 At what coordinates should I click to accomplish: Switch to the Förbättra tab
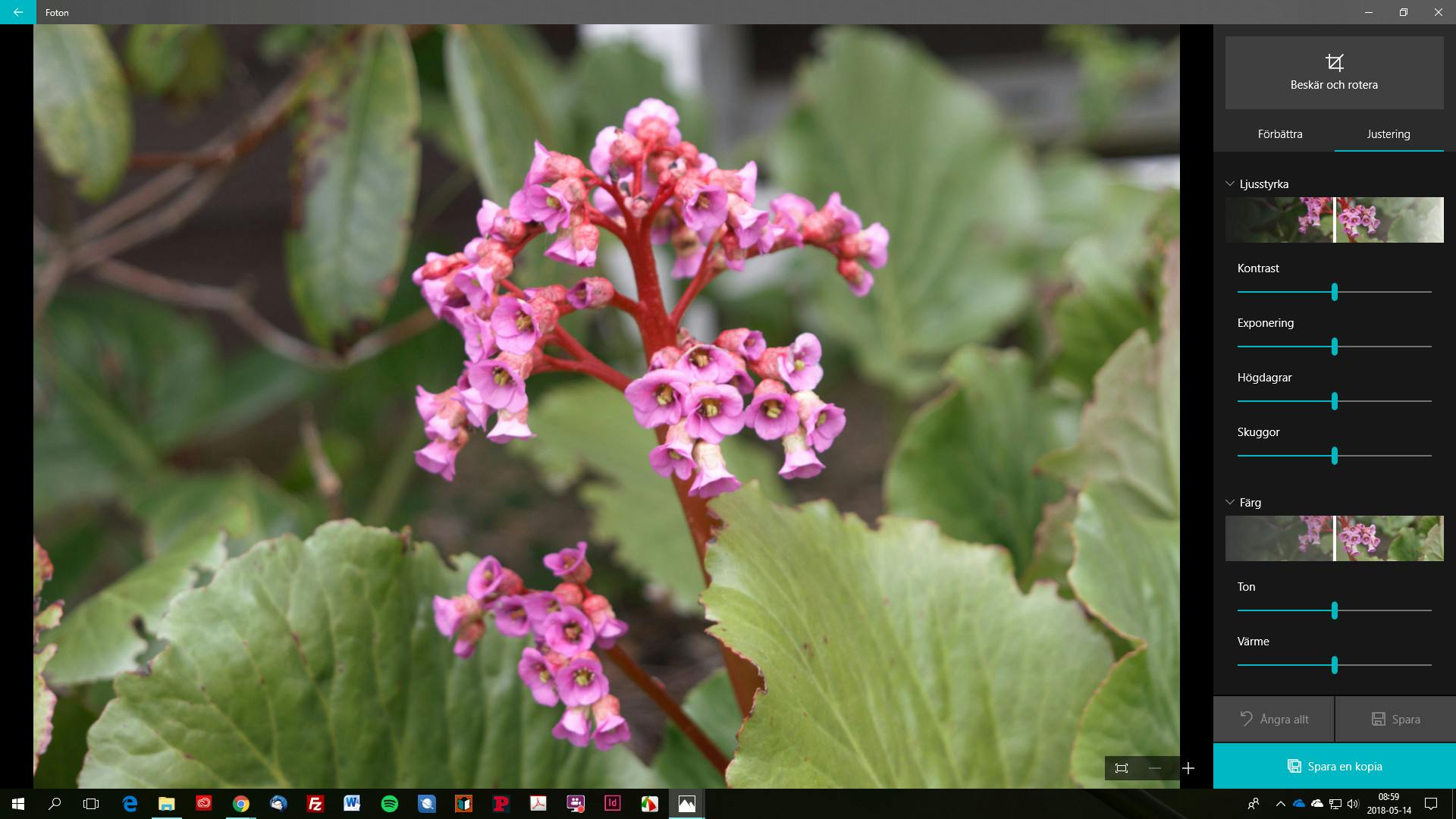(1279, 134)
